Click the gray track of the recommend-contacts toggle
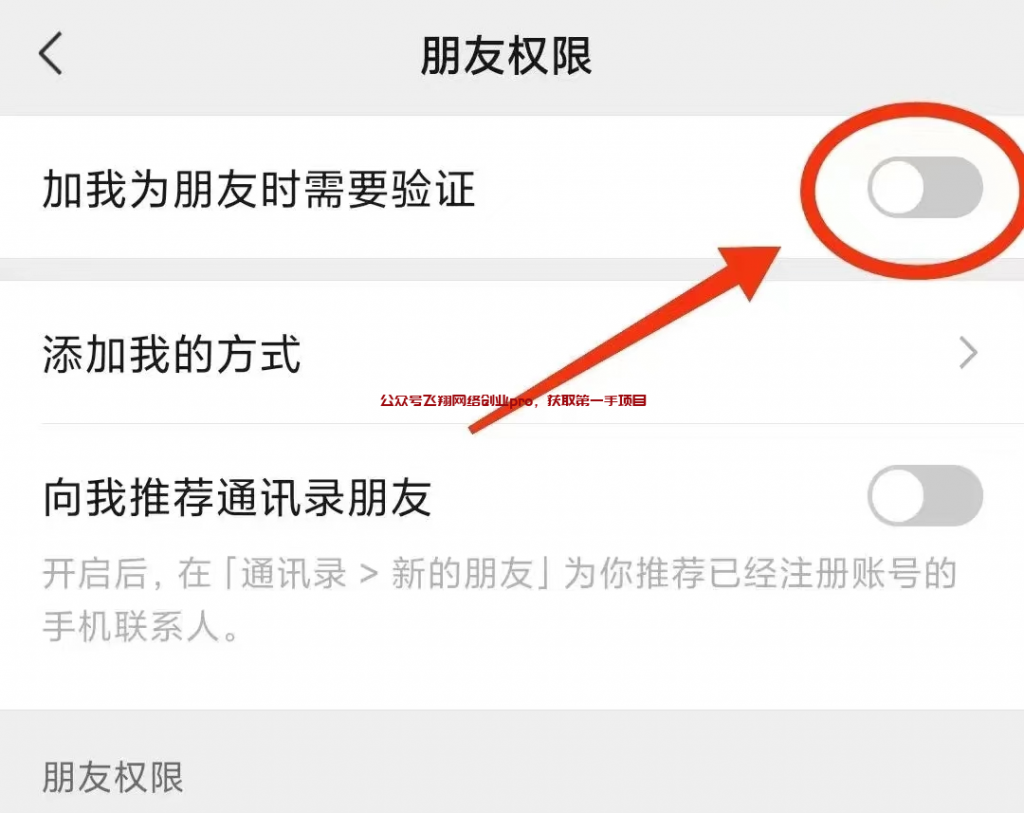This screenshot has height=813, width=1024. click(953, 496)
